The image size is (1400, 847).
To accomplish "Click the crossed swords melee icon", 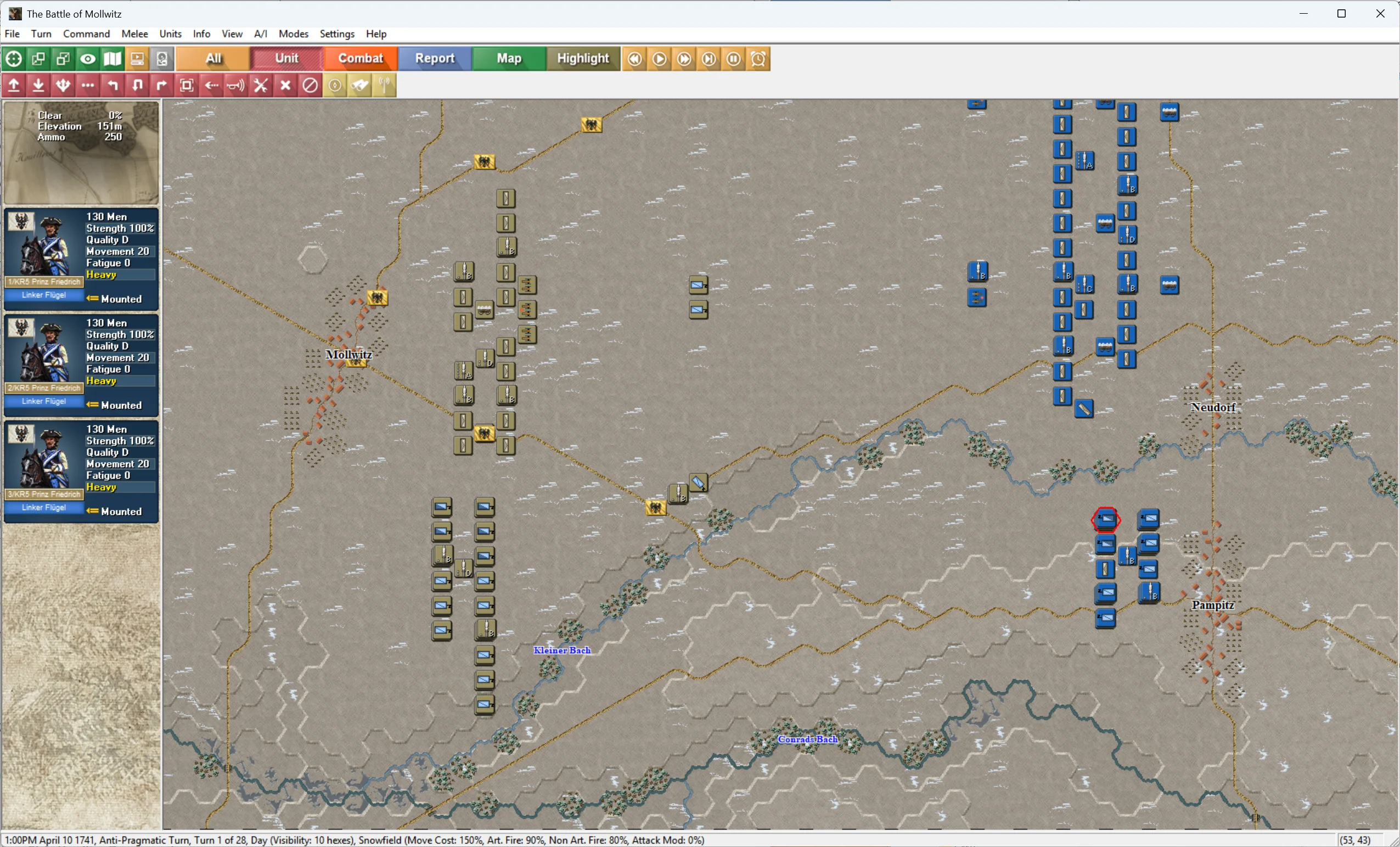I will (x=261, y=85).
